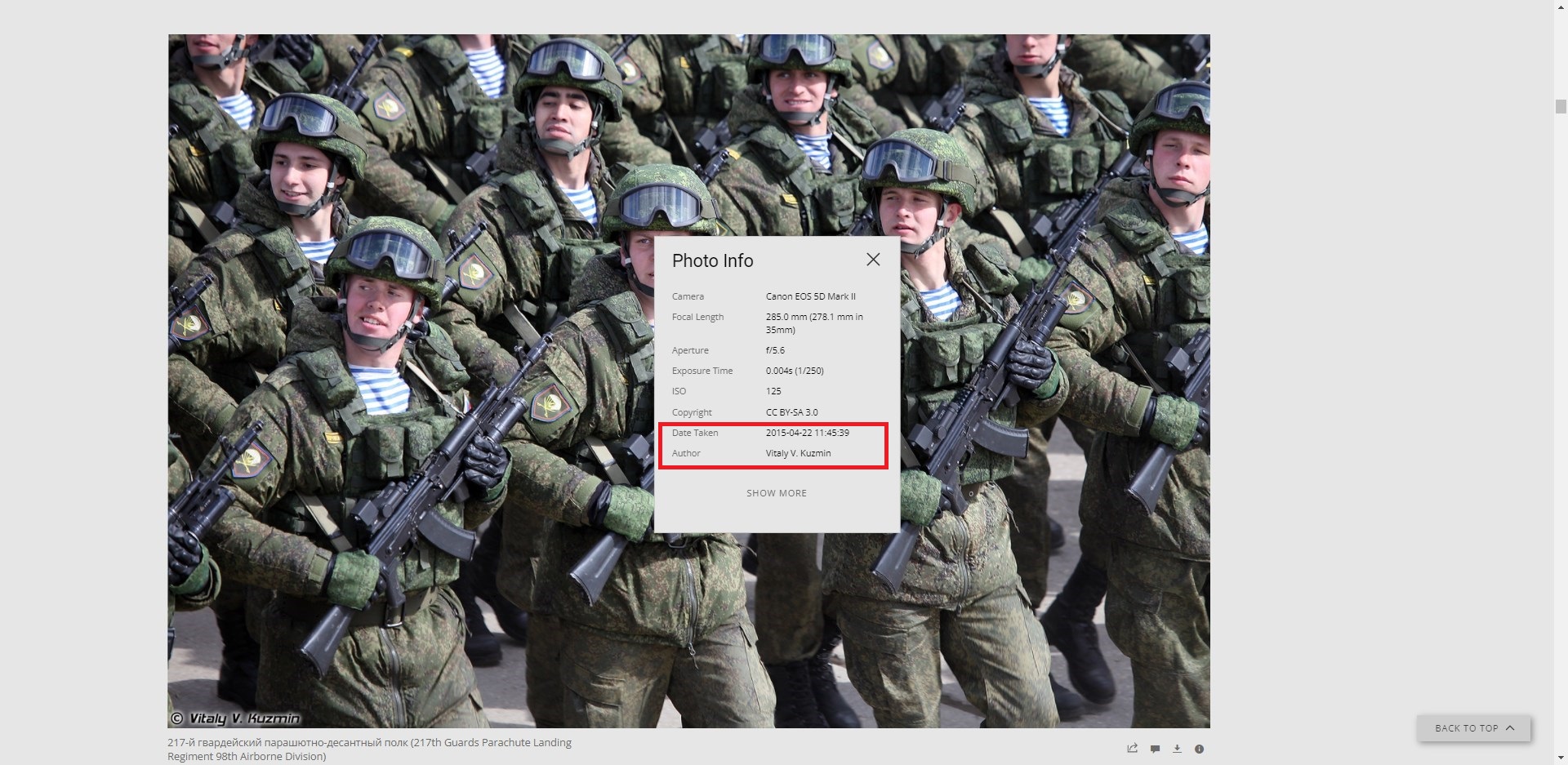Click the Date Taken label
Screen dimensions: 1568x765
tap(695, 433)
